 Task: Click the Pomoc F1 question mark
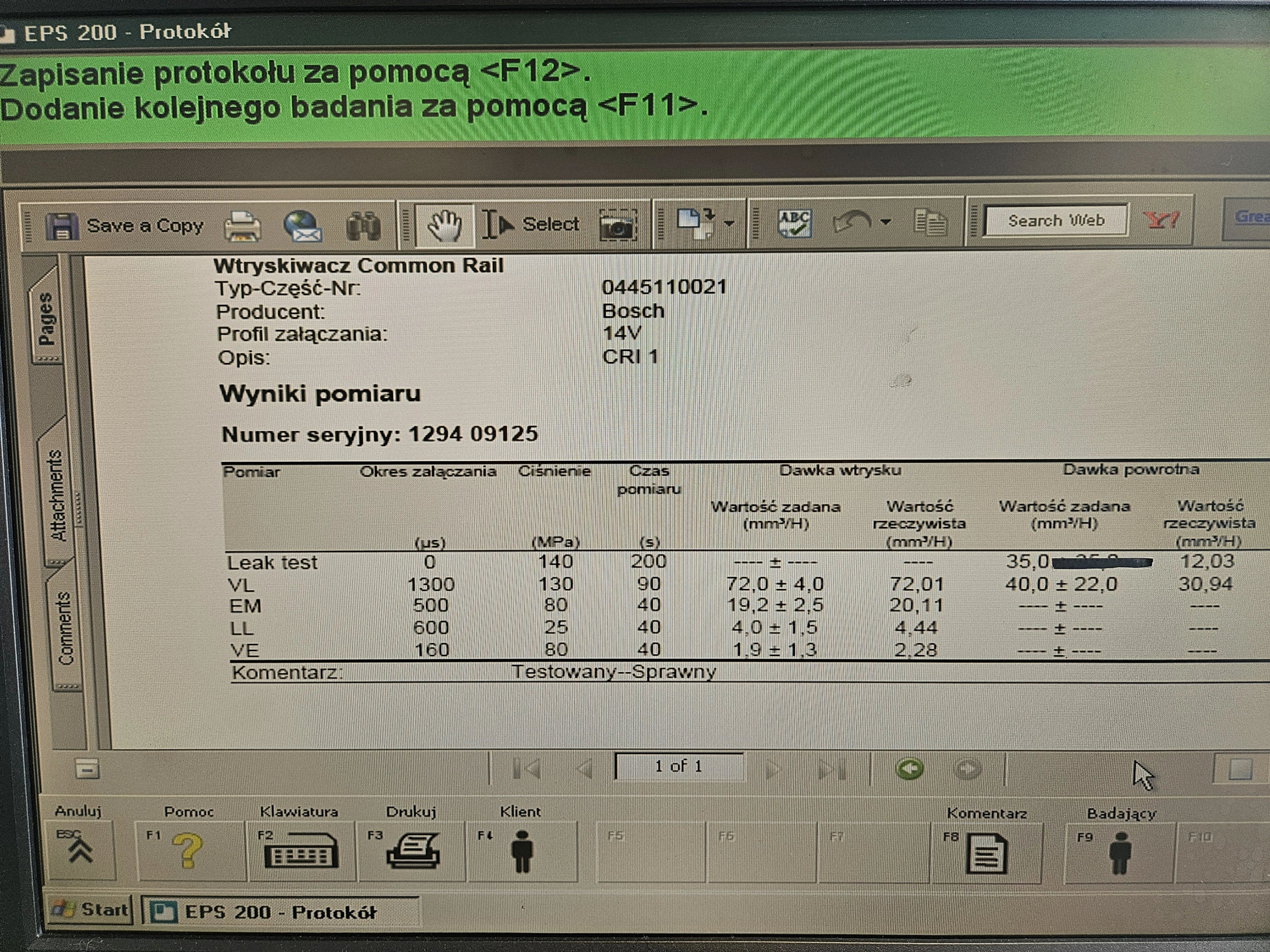pos(188,850)
